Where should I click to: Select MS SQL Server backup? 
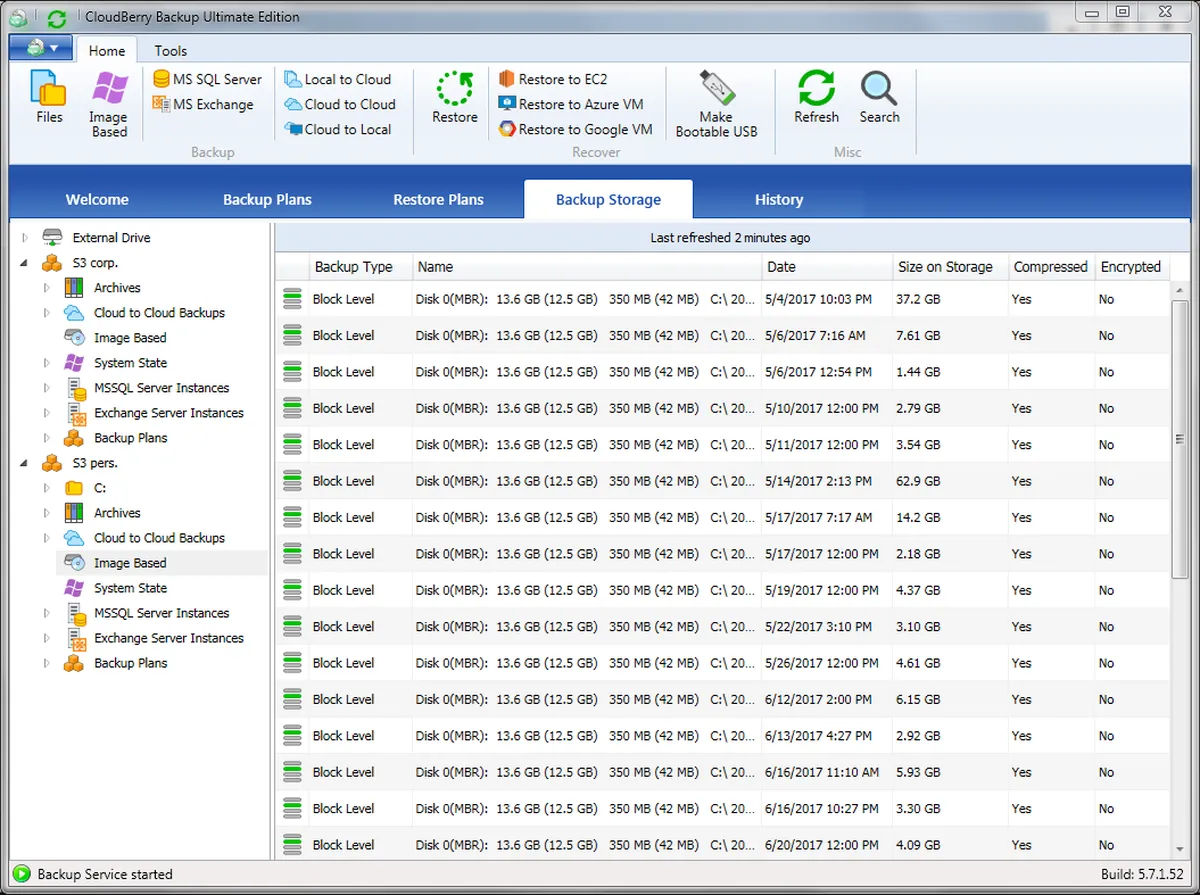[207, 79]
